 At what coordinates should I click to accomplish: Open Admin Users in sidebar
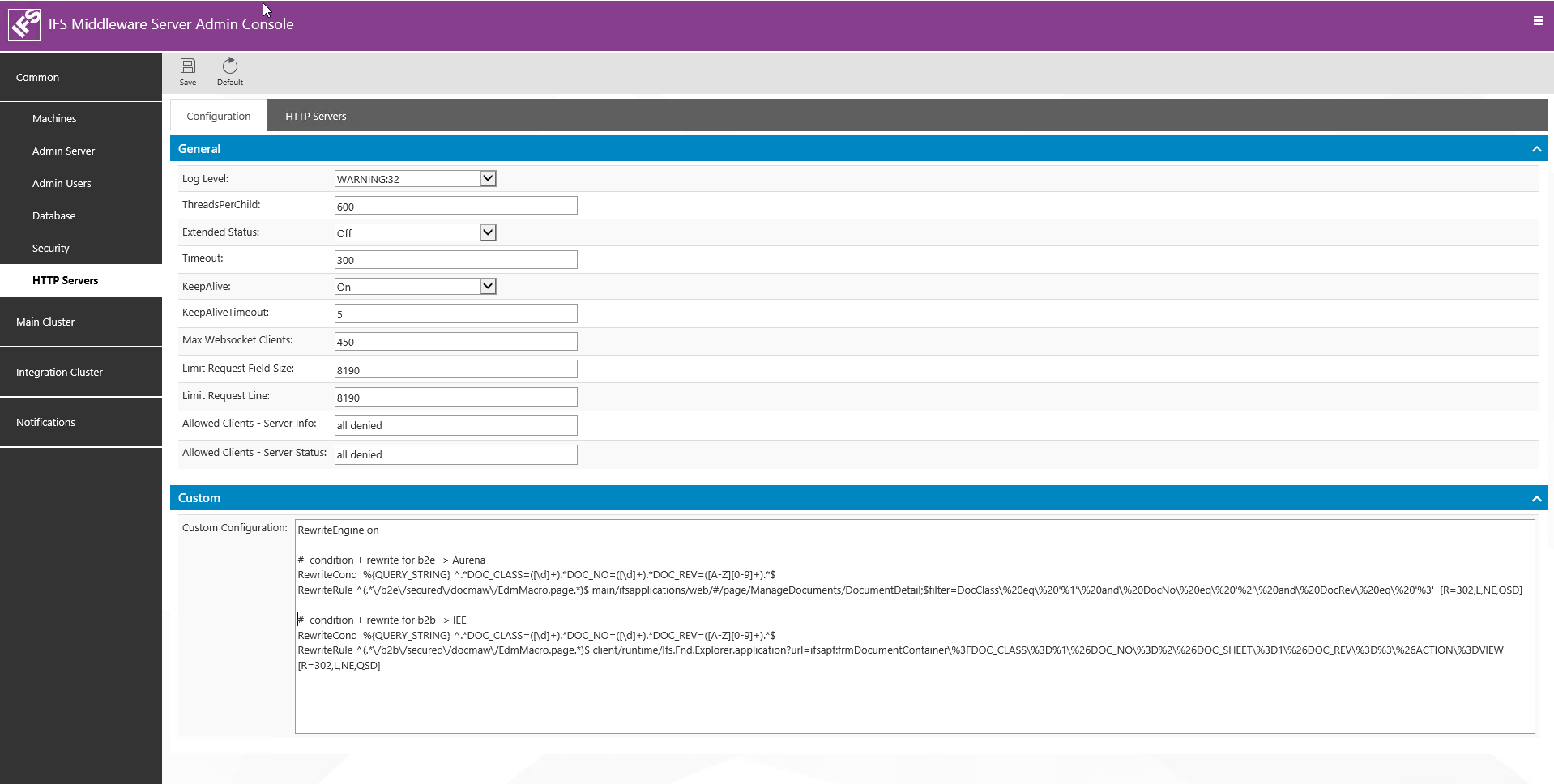pyautogui.click(x=81, y=183)
